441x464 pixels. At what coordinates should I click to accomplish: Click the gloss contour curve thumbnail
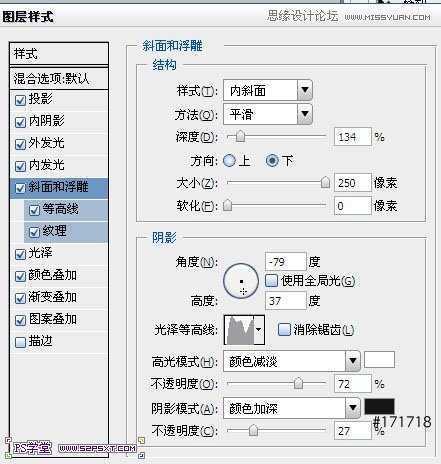pyautogui.click(x=239, y=330)
